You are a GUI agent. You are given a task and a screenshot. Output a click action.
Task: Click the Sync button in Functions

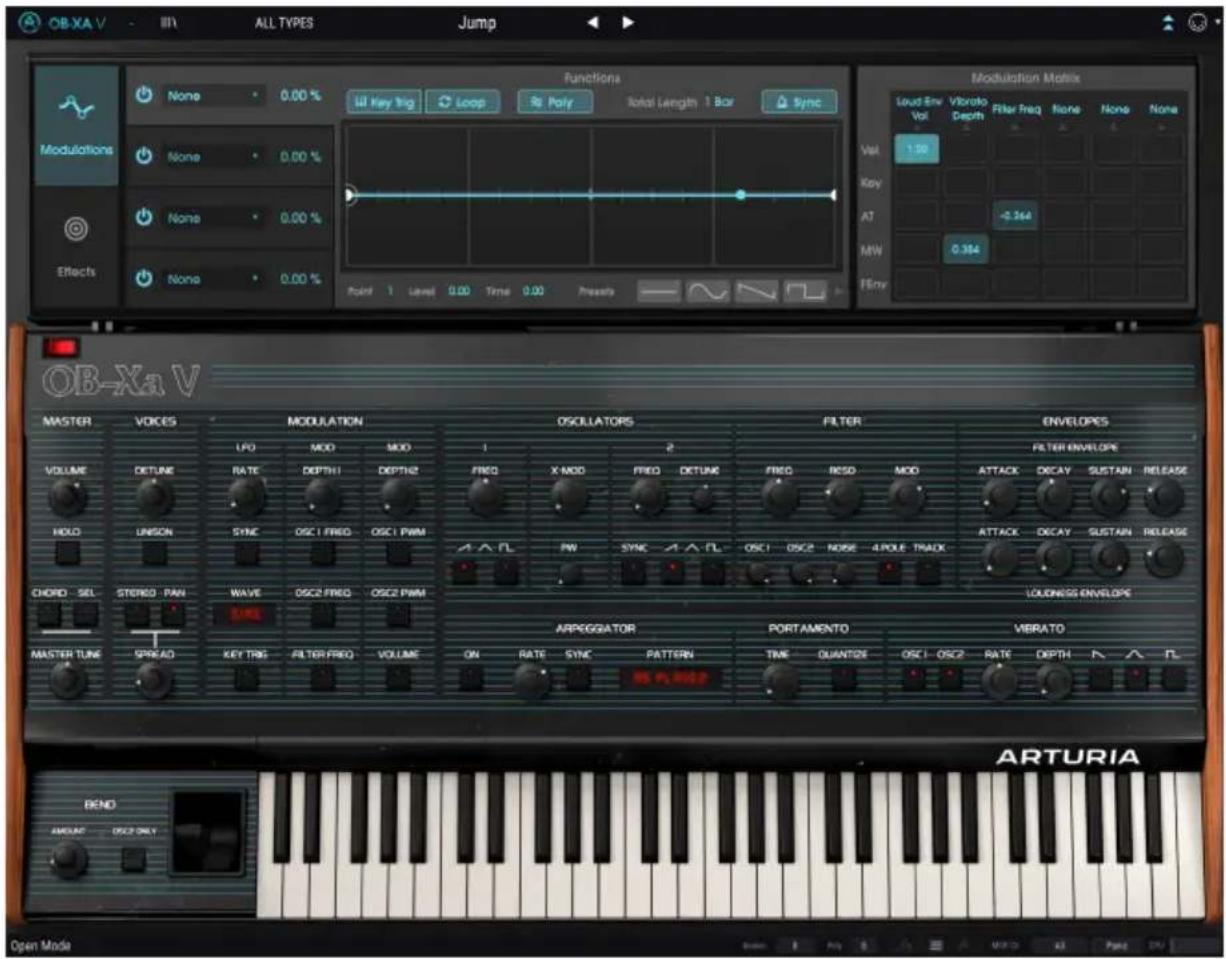point(798,102)
